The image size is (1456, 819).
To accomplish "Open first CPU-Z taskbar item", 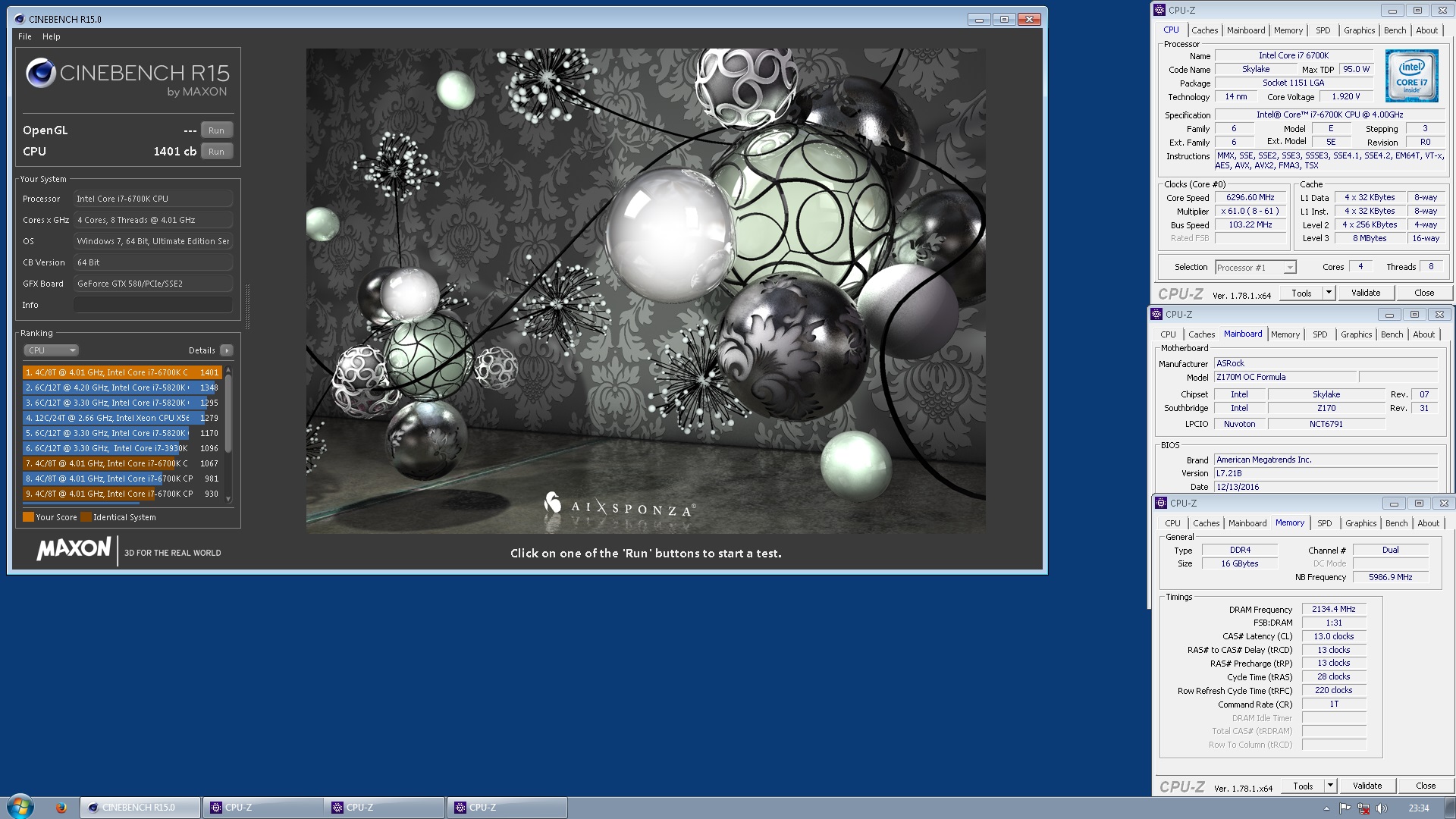I will coord(263,808).
